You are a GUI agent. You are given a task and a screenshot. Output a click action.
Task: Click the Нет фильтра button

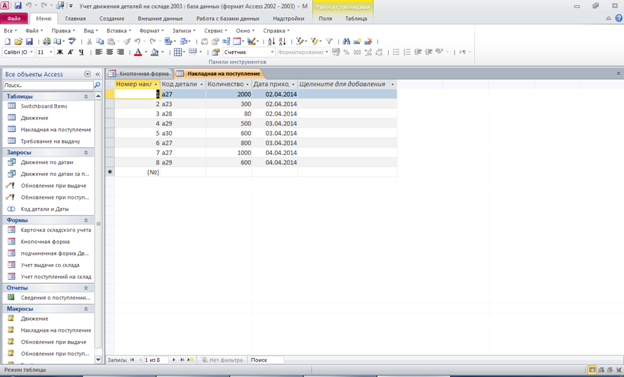pyautogui.click(x=222, y=360)
